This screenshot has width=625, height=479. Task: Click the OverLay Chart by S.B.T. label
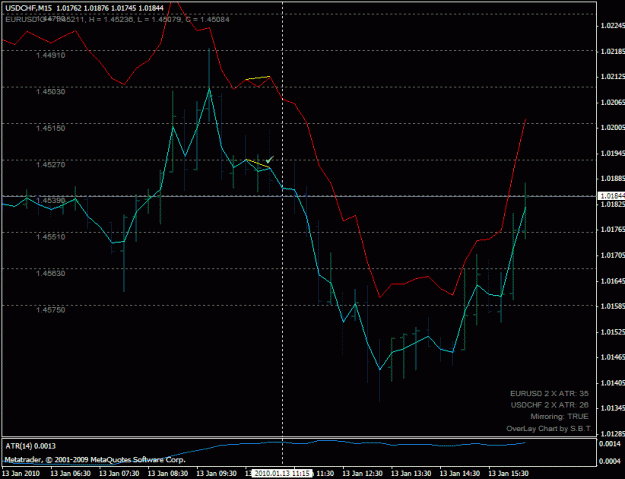click(x=549, y=429)
